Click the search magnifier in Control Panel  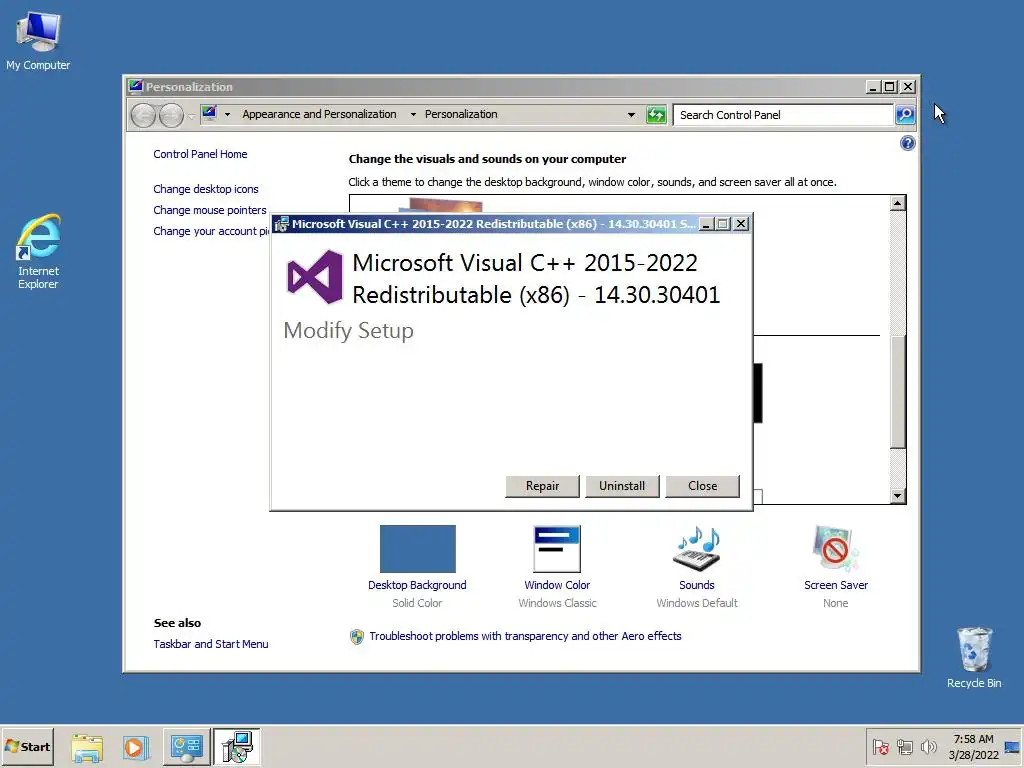[904, 115]
